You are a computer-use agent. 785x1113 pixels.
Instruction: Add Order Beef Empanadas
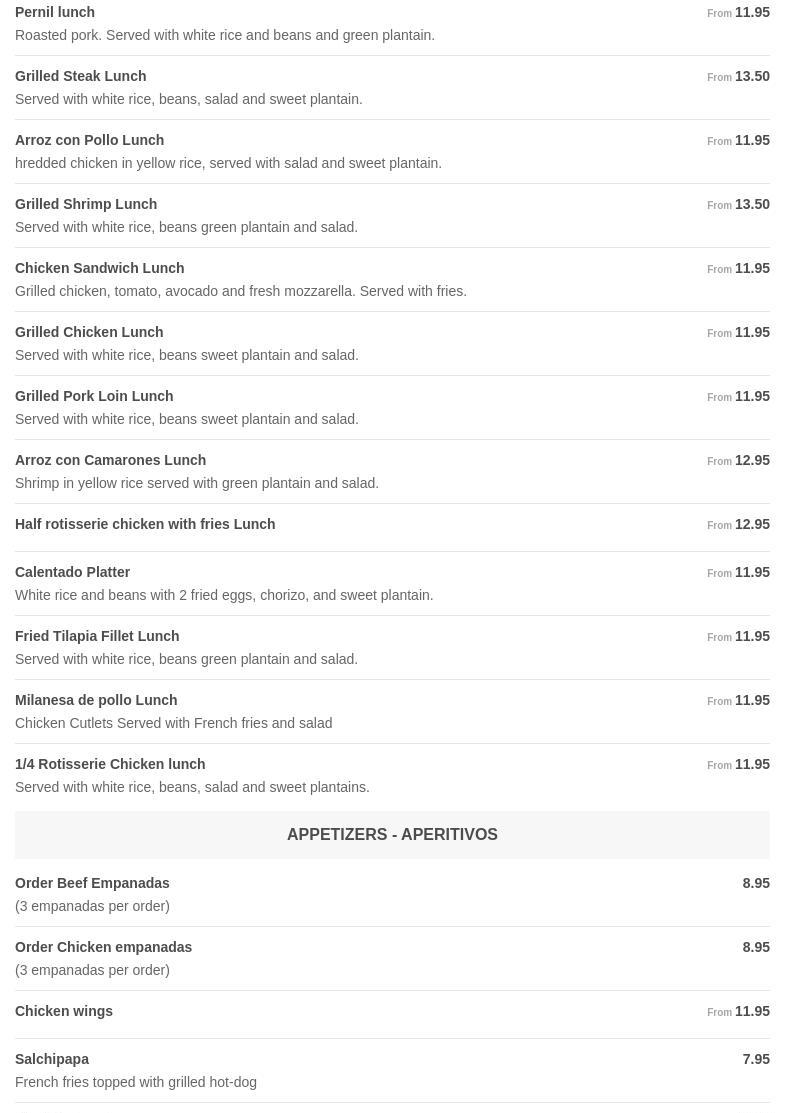point(92,883)
